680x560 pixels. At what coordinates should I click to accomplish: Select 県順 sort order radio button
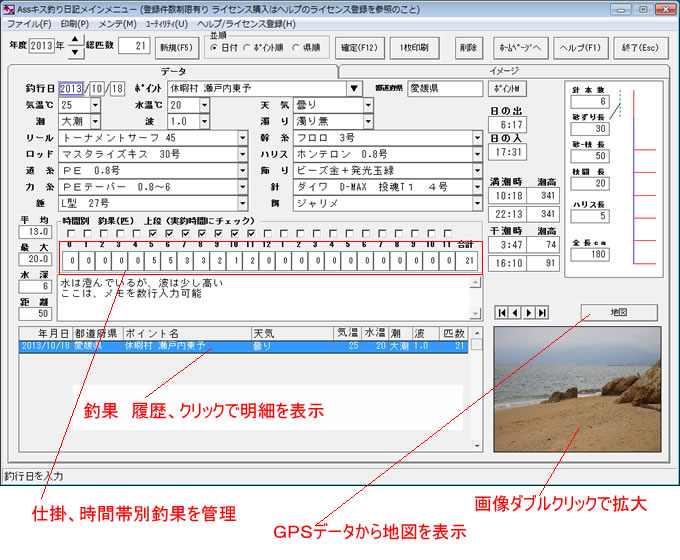coord(298,48)
